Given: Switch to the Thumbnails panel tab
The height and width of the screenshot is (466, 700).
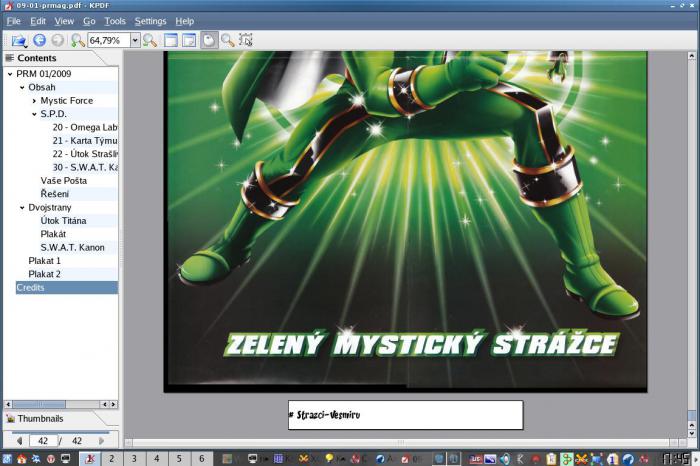Looking at the screenshot, I should click(x=40, y=419).
